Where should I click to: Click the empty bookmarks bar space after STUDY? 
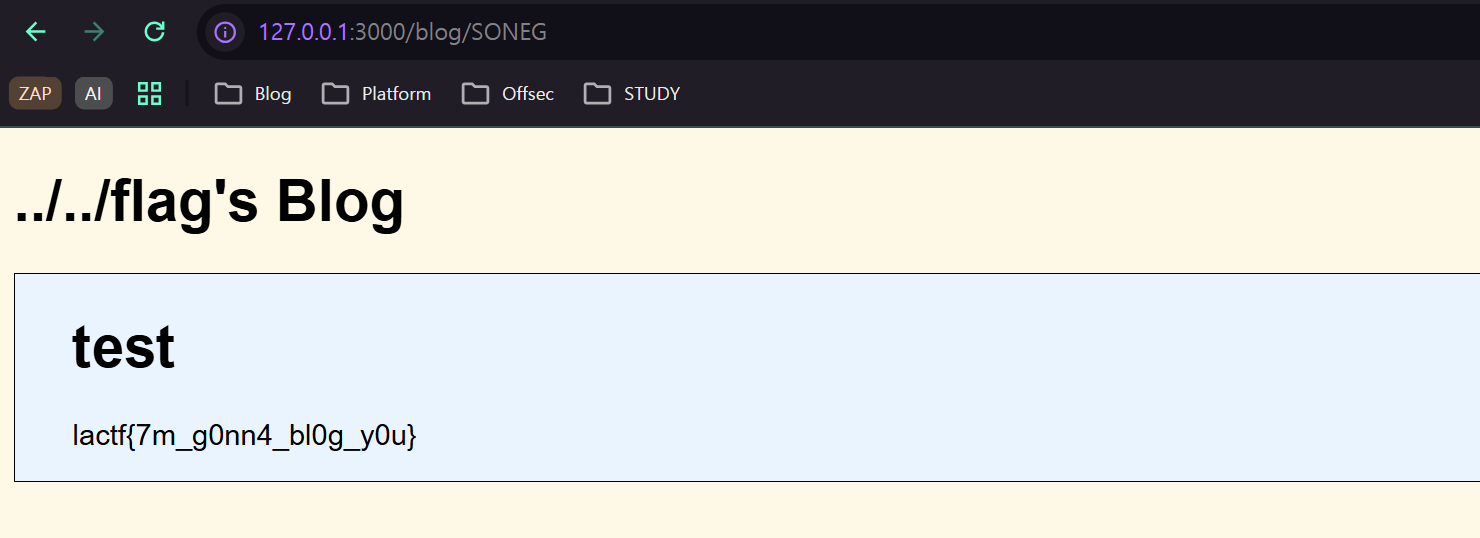(x=1000, y=94)
